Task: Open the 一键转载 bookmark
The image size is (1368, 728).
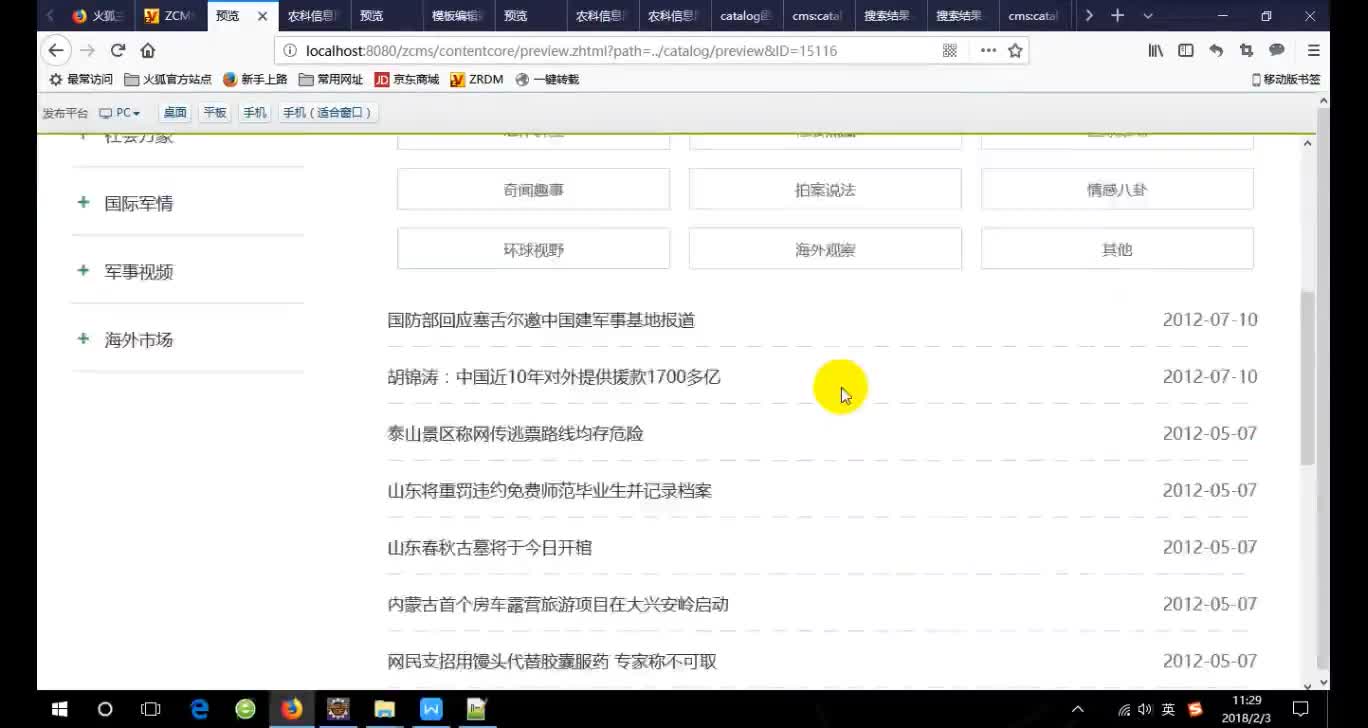Action: pyautogui.click(x=547, y=79)
